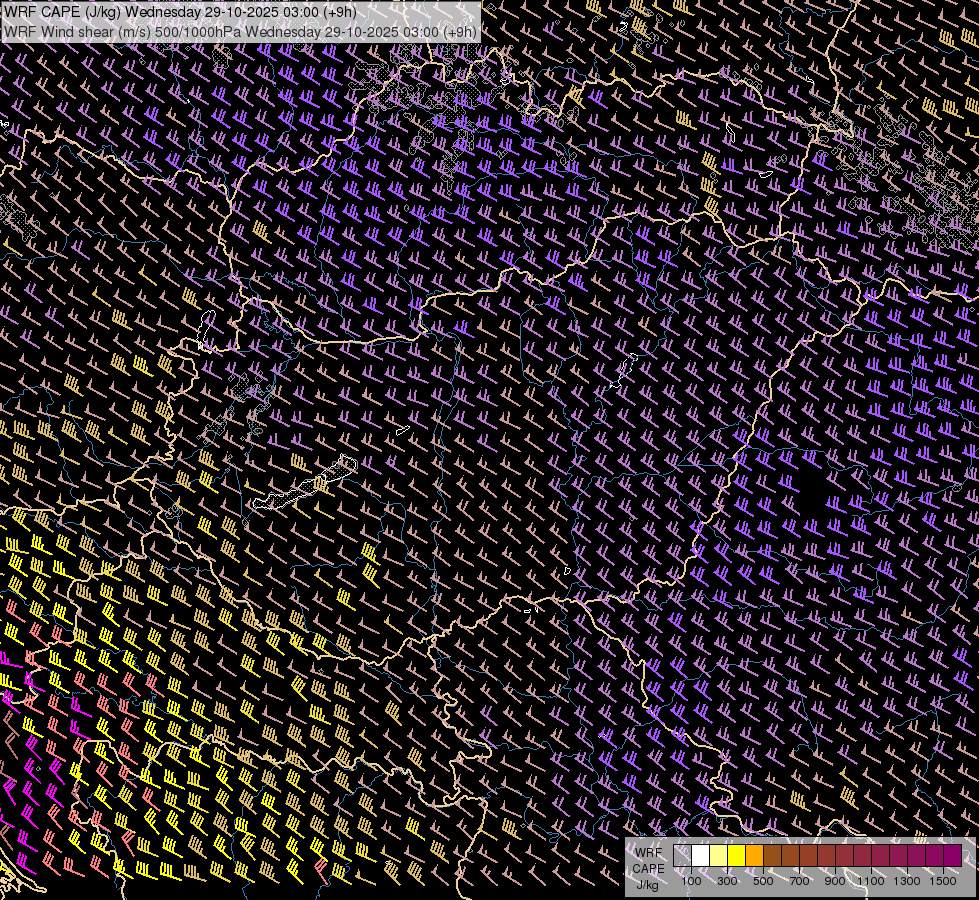Click the 'WRF Wind shear (m/s)' title line

[240, 31]
